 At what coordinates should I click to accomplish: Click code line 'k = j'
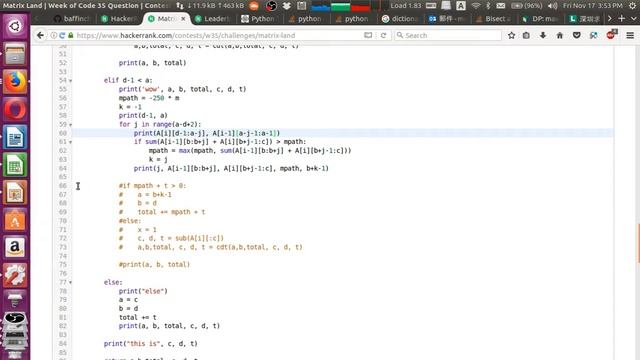(158, 160)
